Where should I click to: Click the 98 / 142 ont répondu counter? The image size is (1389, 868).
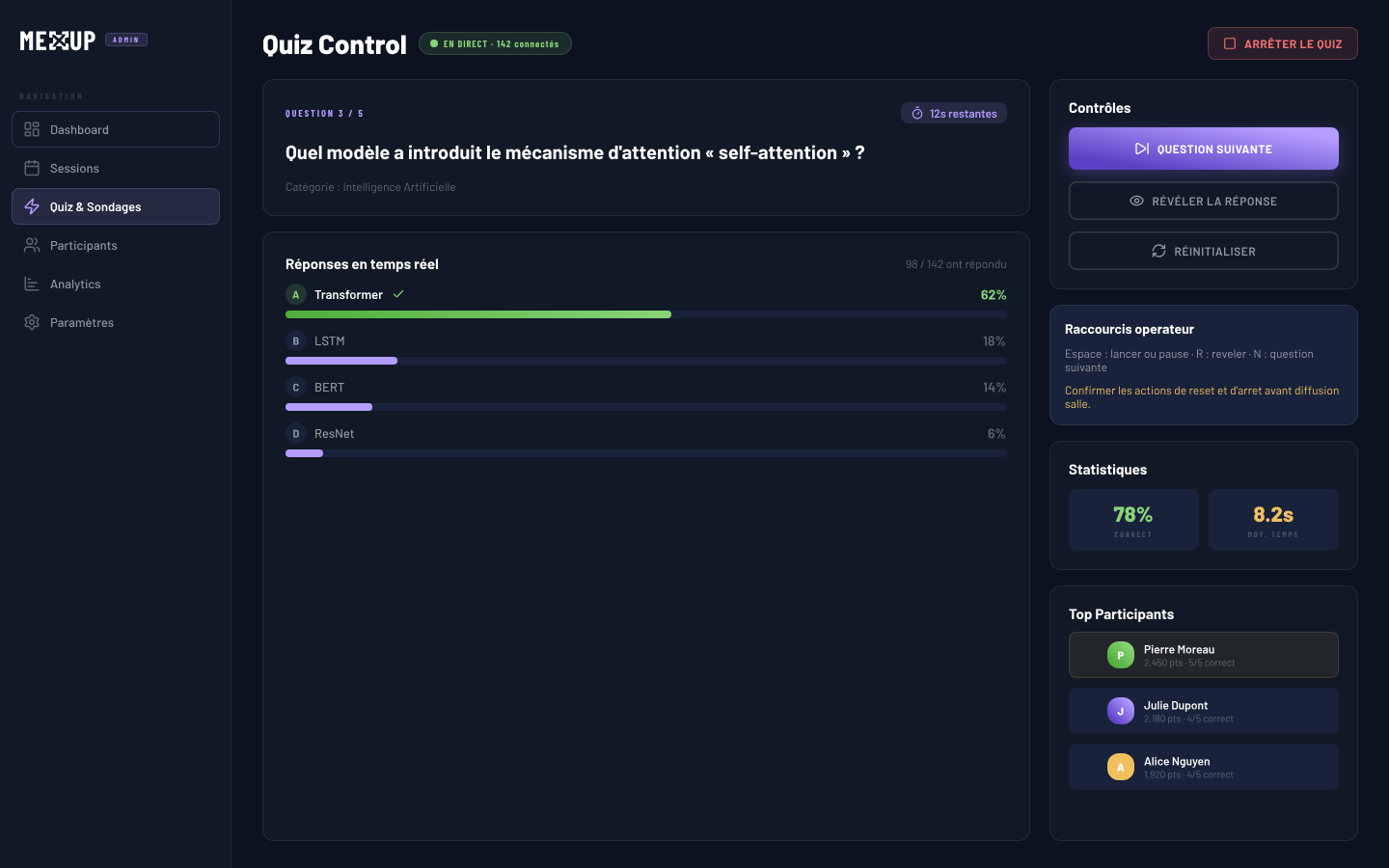[x=956, y=264]
